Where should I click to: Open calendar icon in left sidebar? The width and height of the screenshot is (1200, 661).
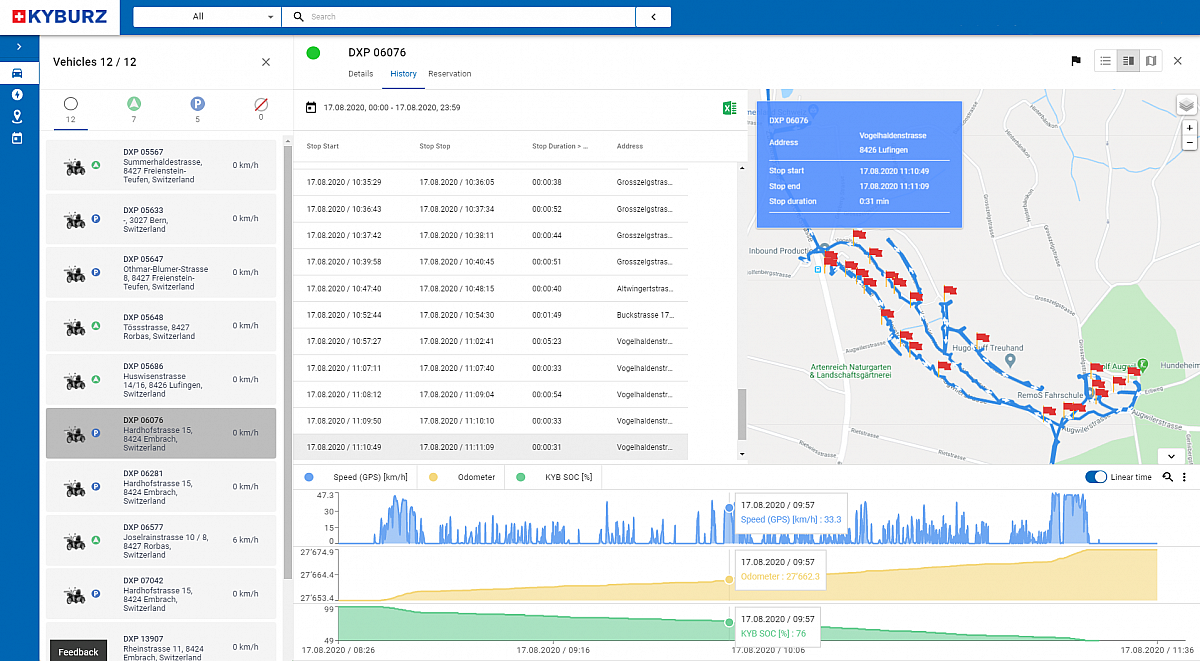click(x=18, y=138)
